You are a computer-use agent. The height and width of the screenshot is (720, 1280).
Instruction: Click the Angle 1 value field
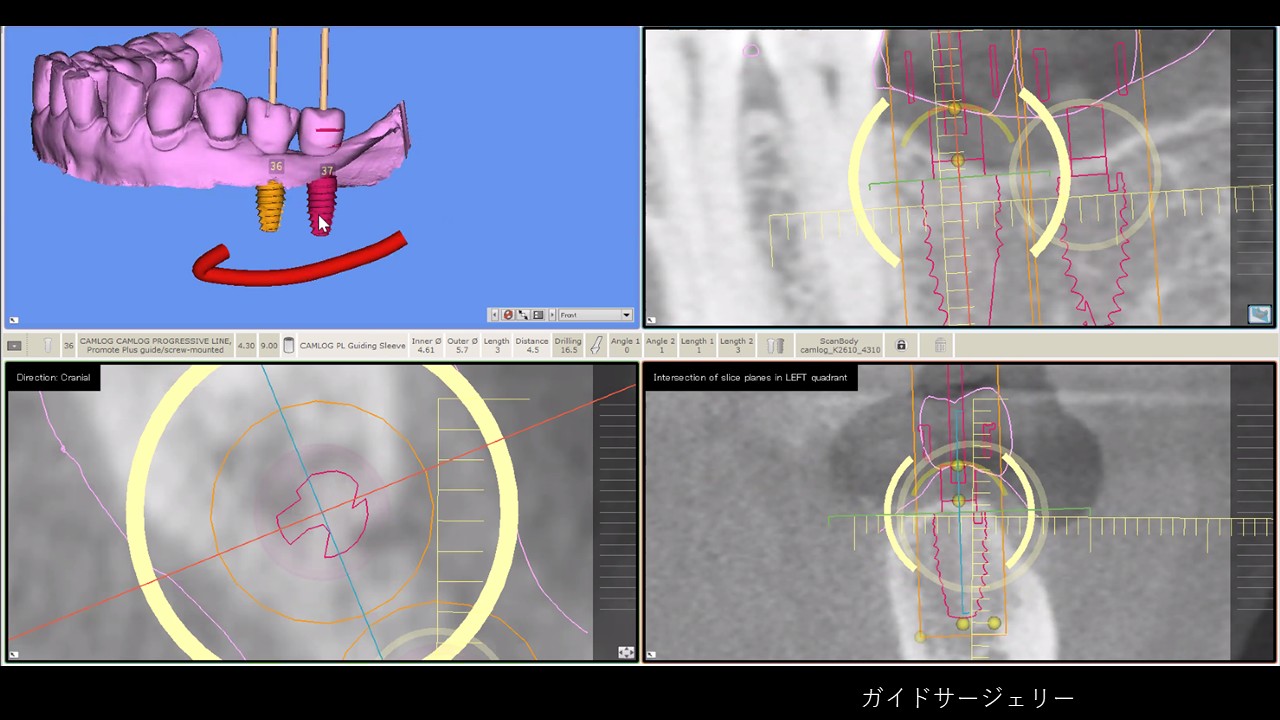[x=625, y=346]
